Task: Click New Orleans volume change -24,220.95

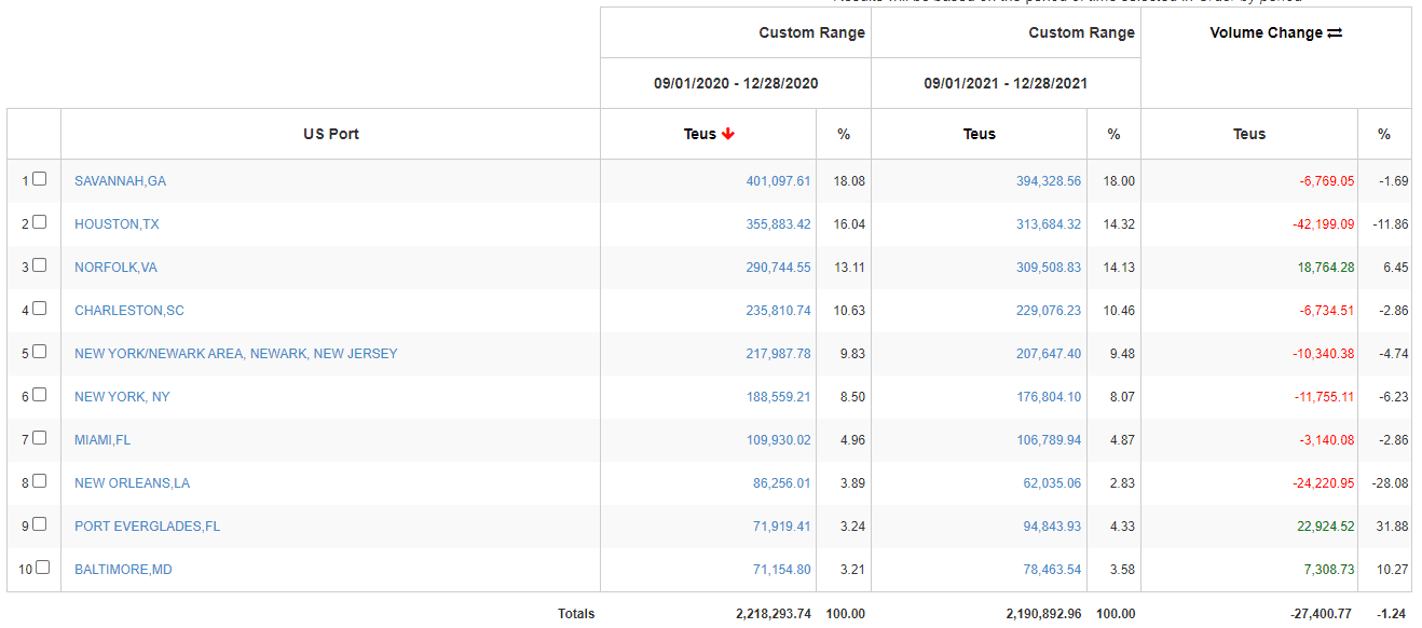Action: (1323, 483)
